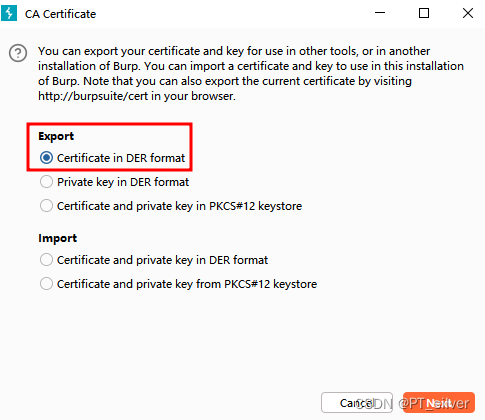Click the orange Next button
Screen dimensions: 485x420
(439, 403)
